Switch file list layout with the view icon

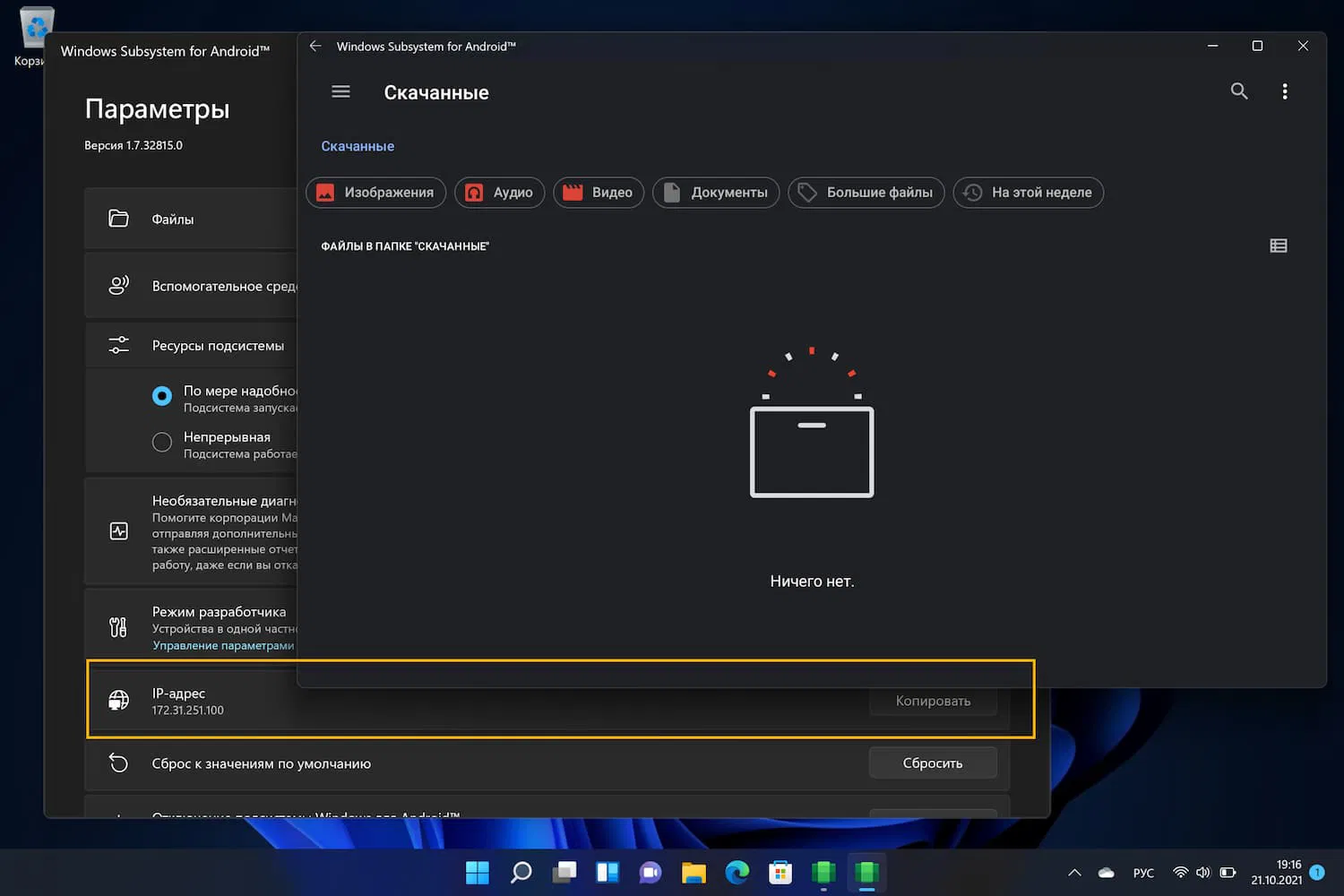point(1279,246)
